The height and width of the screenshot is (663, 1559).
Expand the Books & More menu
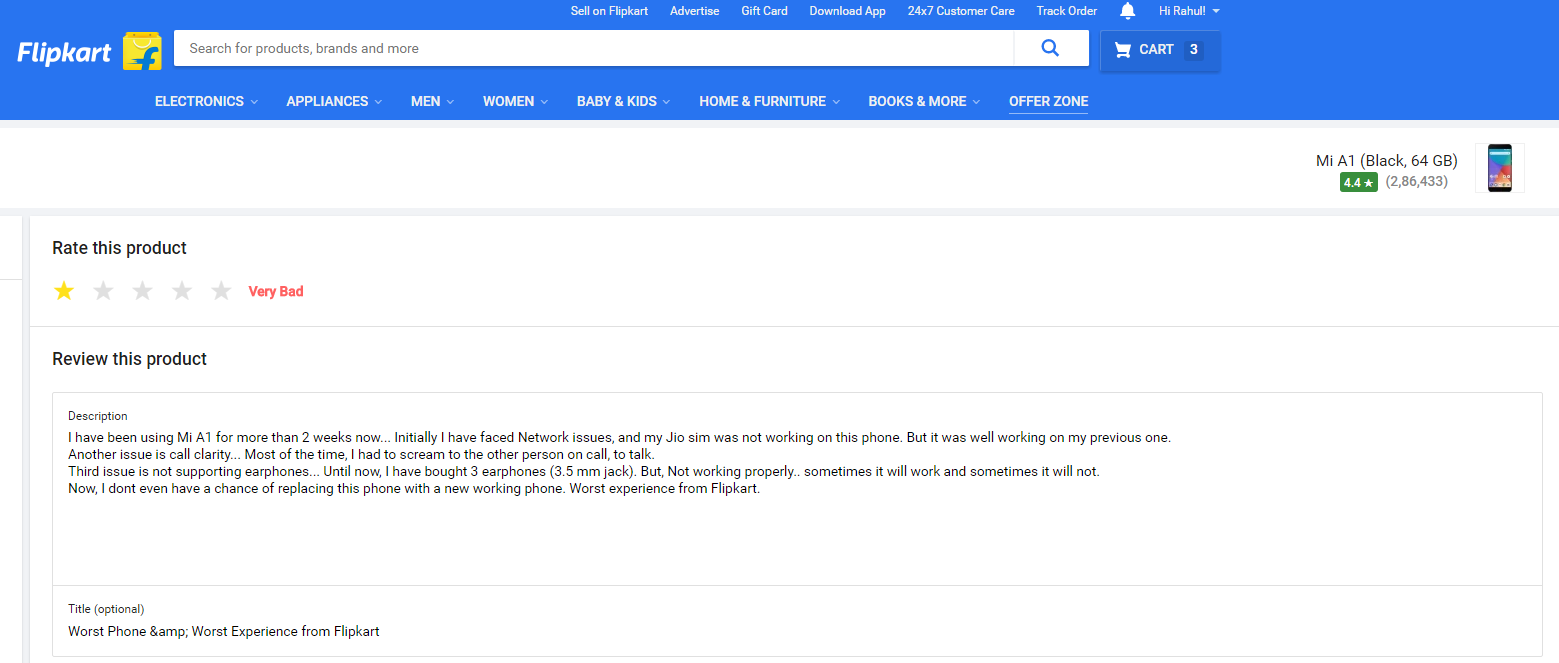924,101
